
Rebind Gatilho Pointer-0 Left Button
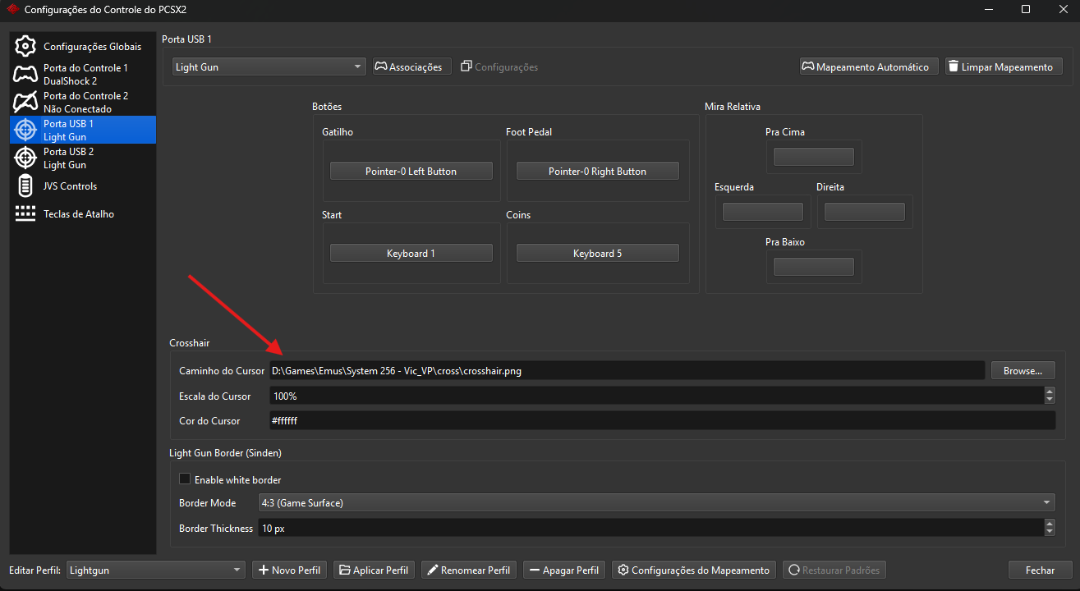[x=411, y=171]
